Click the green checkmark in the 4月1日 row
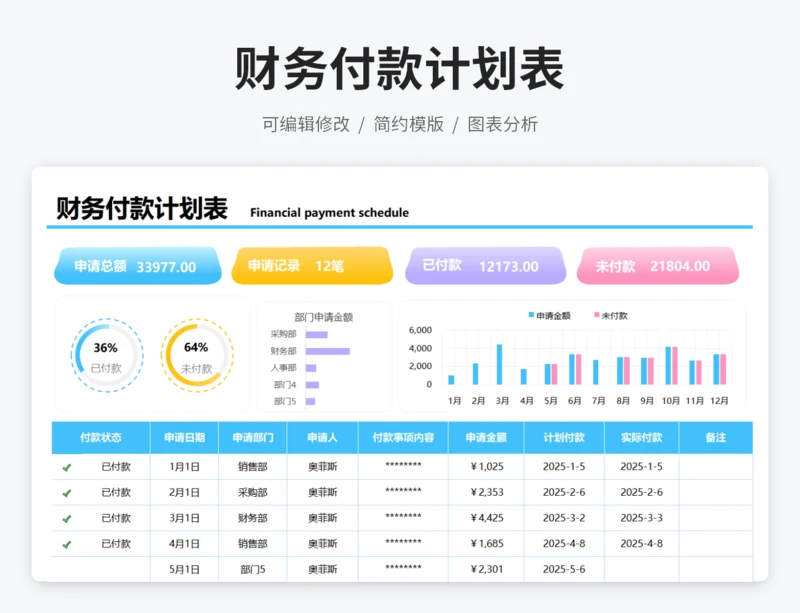 [67, 545]
